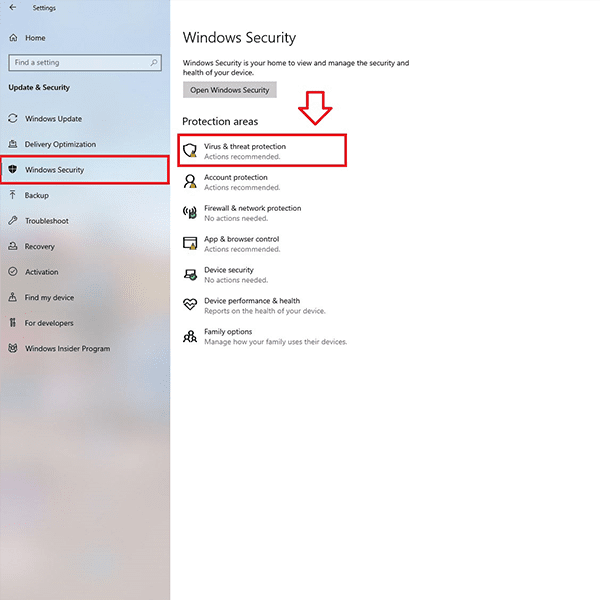Select Delivery Optimization in the sidebar
The image size is (600, 600).
tap(60, 144)
